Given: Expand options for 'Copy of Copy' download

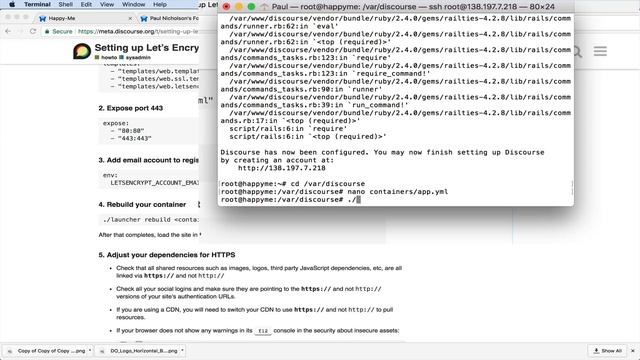Looking at the screenshot, I should pos(89,350).
